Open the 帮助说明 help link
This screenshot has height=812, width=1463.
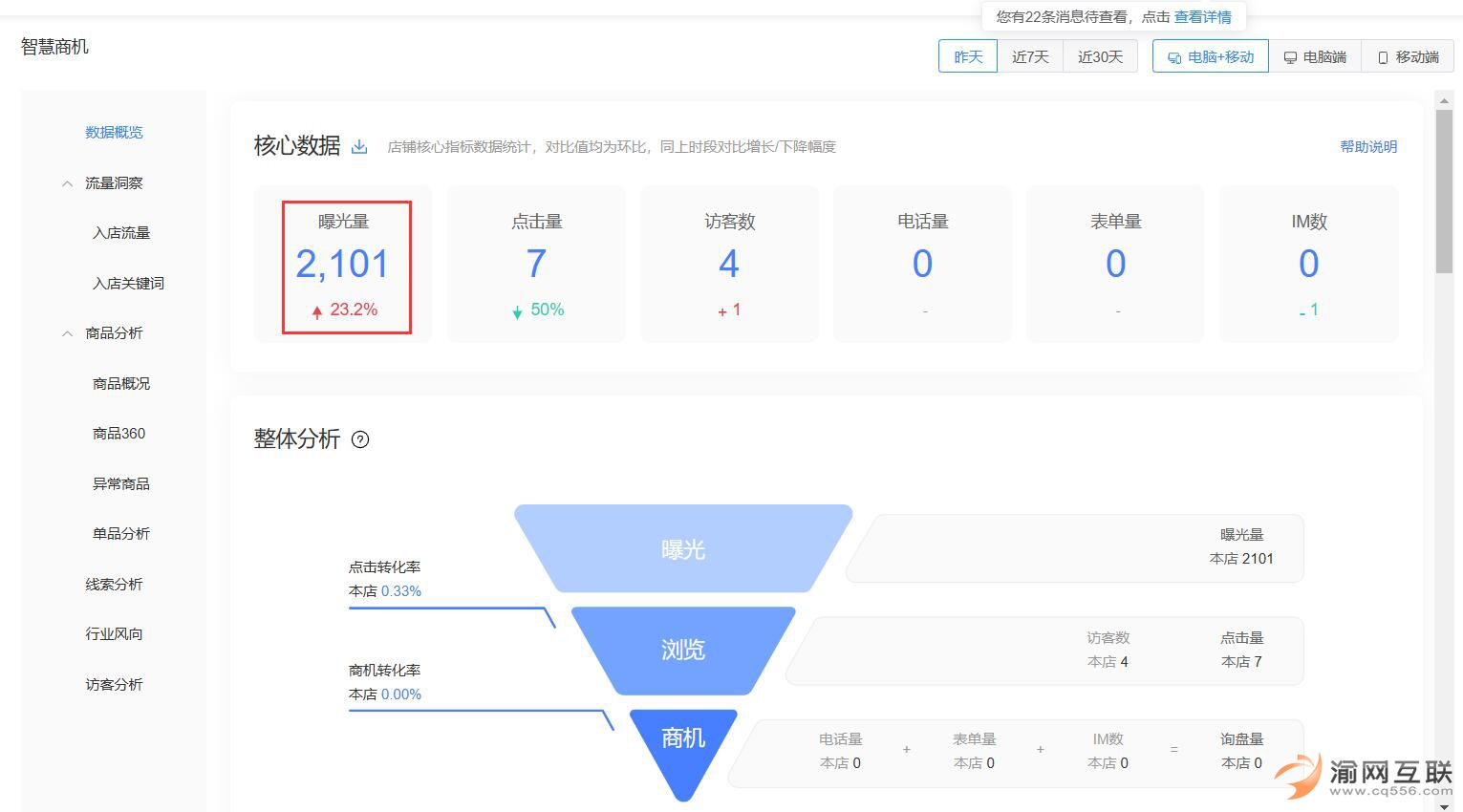[1368, 146]
